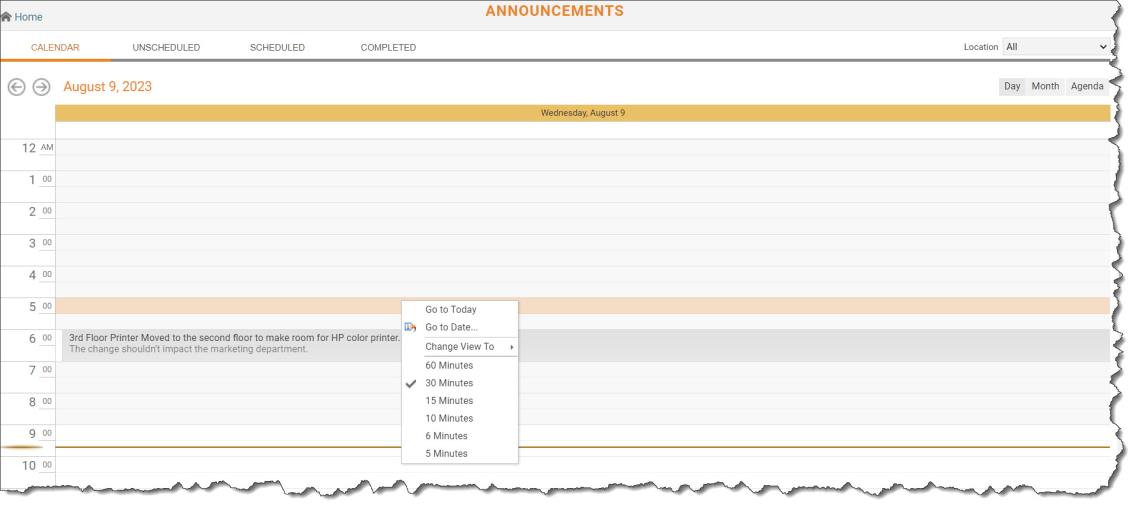Image resolution: width=1136 pixels, height=508 pixels.
Task: Select 60 Minutes time scale
Action: pos(449,365)
